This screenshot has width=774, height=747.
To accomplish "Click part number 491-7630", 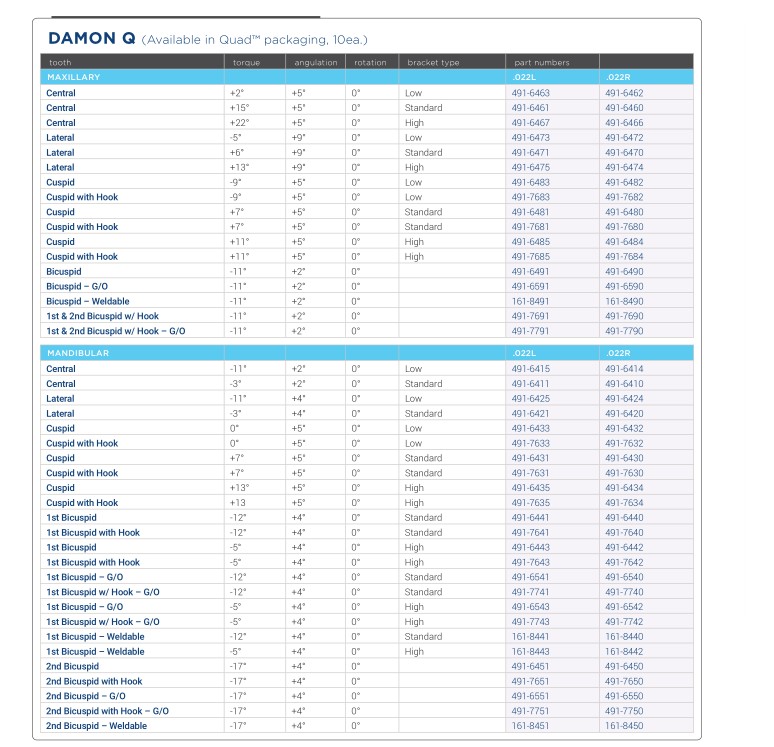I will (624, 473).
